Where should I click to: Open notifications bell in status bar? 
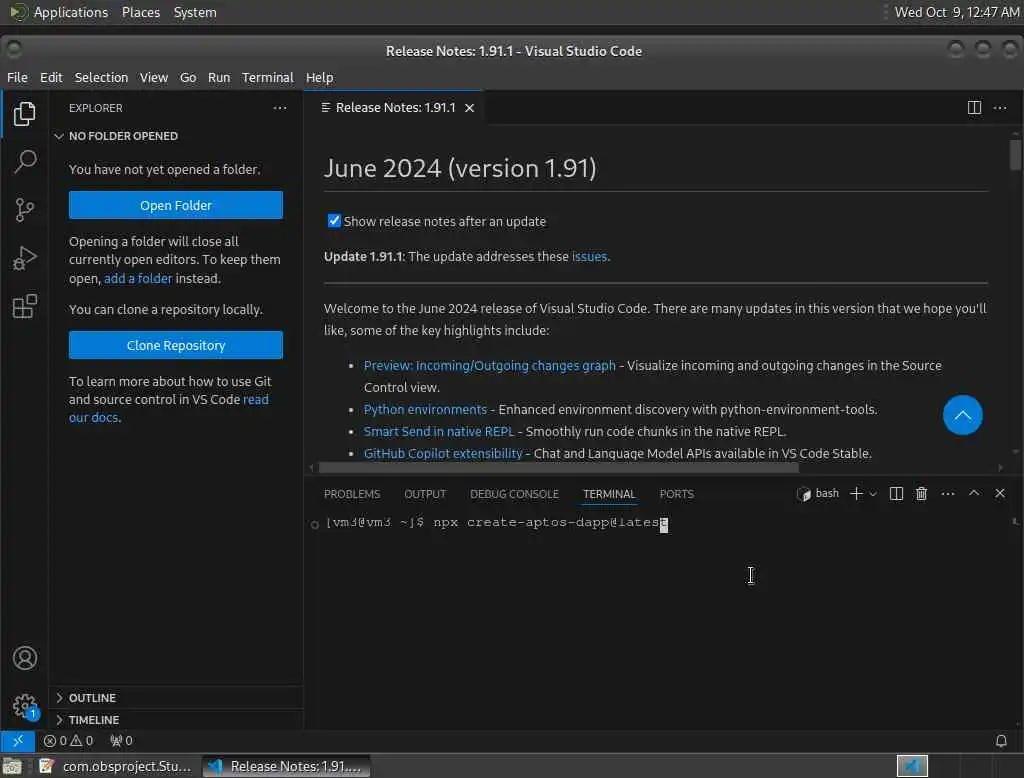pos(1000,741)
